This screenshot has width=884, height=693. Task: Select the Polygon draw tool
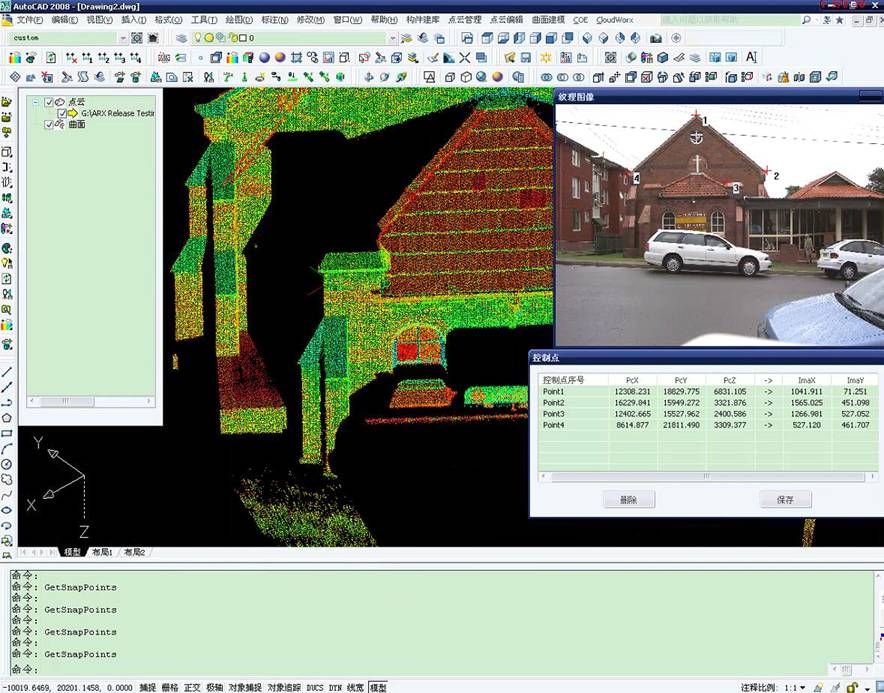pos(7,418)
